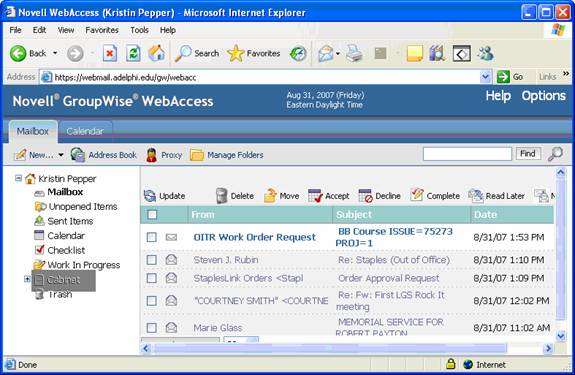Click the Mail envelope toolbar icon

coord(326,54)
